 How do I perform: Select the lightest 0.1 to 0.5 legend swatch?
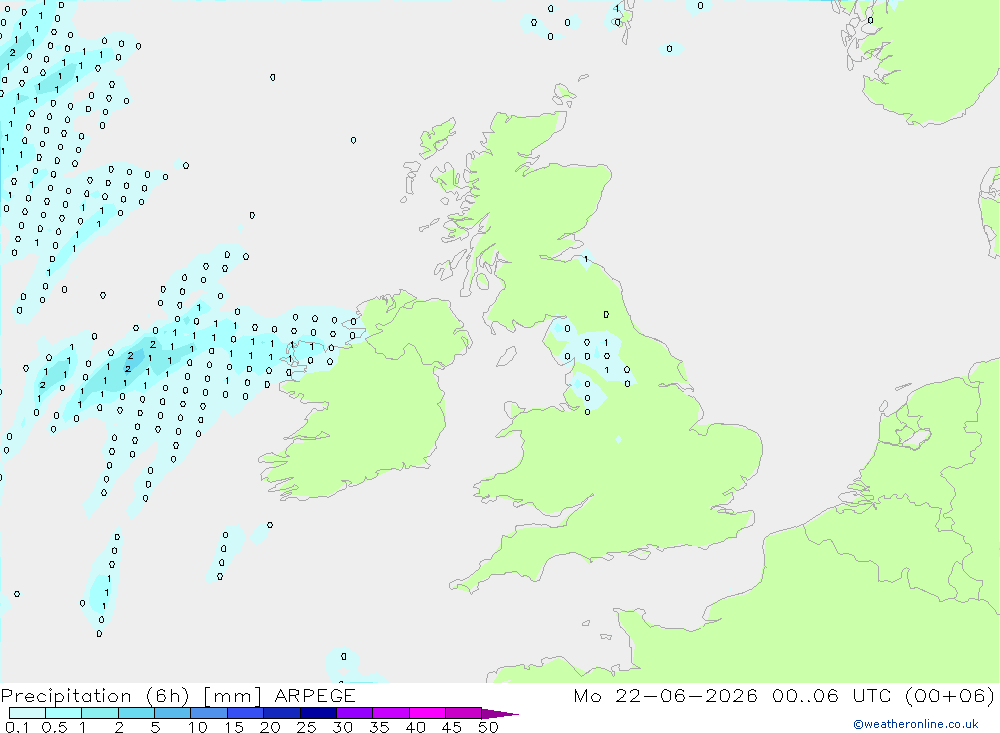27,713
